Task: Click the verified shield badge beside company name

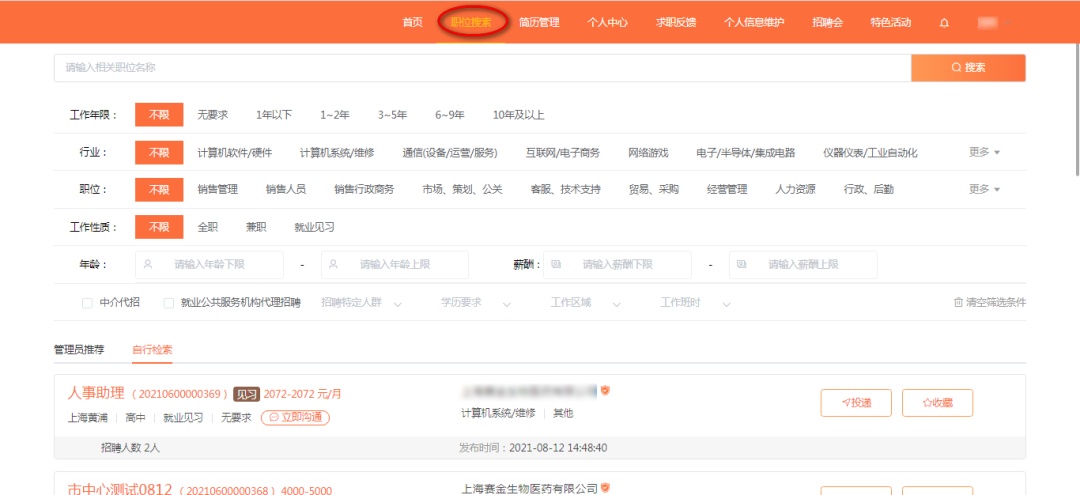Action: [605, 391]
